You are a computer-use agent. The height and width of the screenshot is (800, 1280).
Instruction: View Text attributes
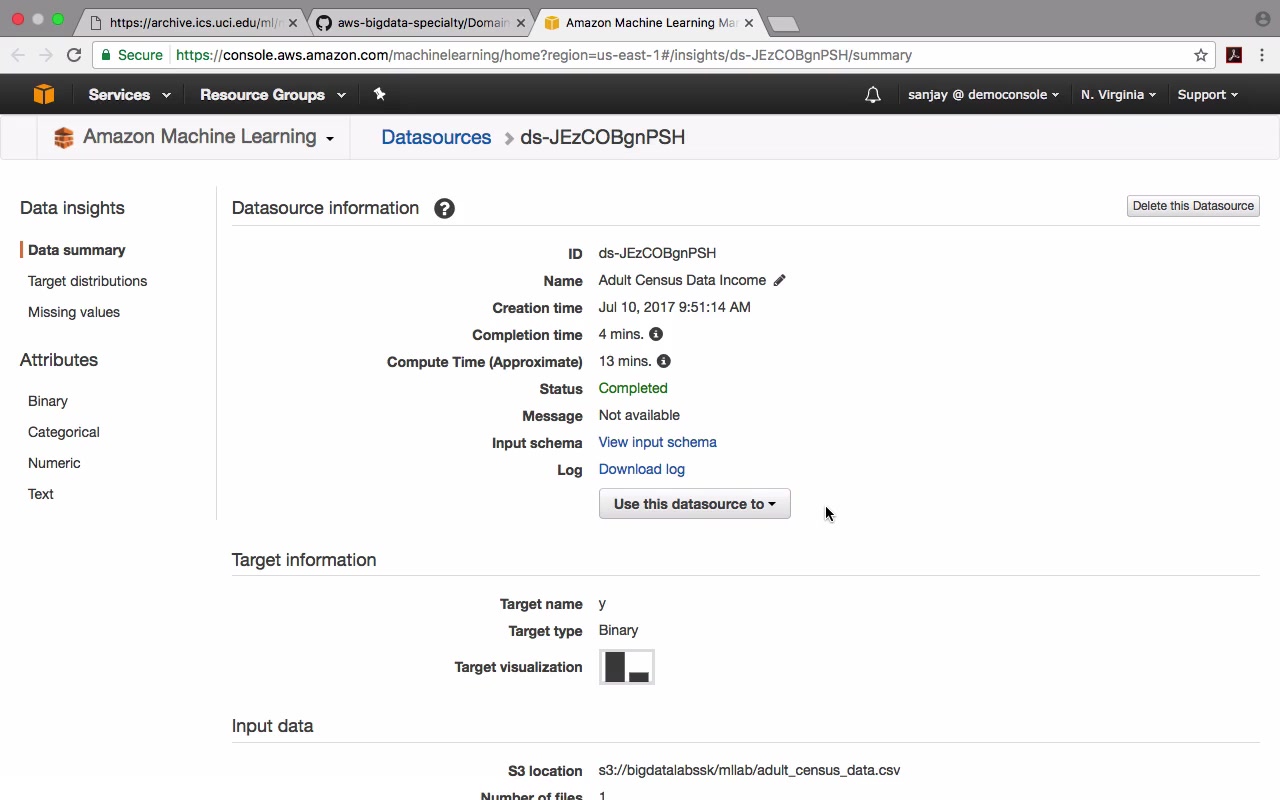41,494
